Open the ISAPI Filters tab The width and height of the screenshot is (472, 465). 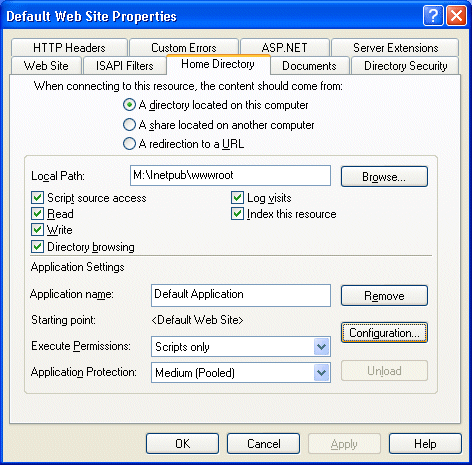124,66
